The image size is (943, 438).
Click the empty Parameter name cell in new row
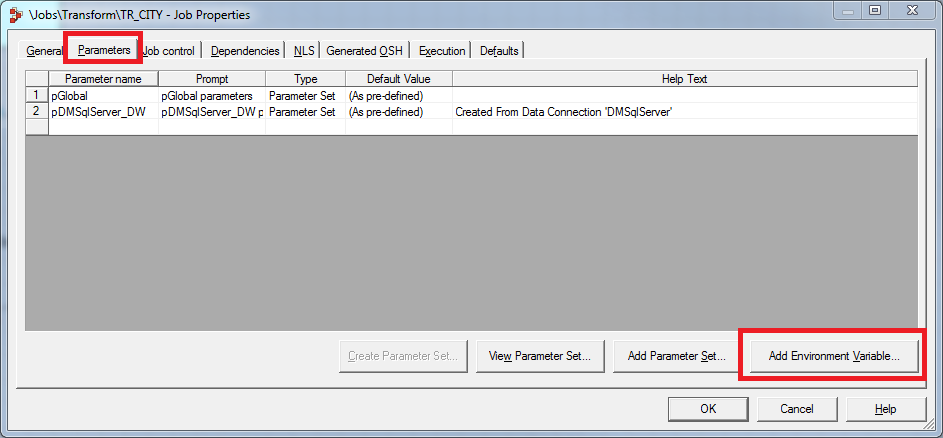click(103, 127)
